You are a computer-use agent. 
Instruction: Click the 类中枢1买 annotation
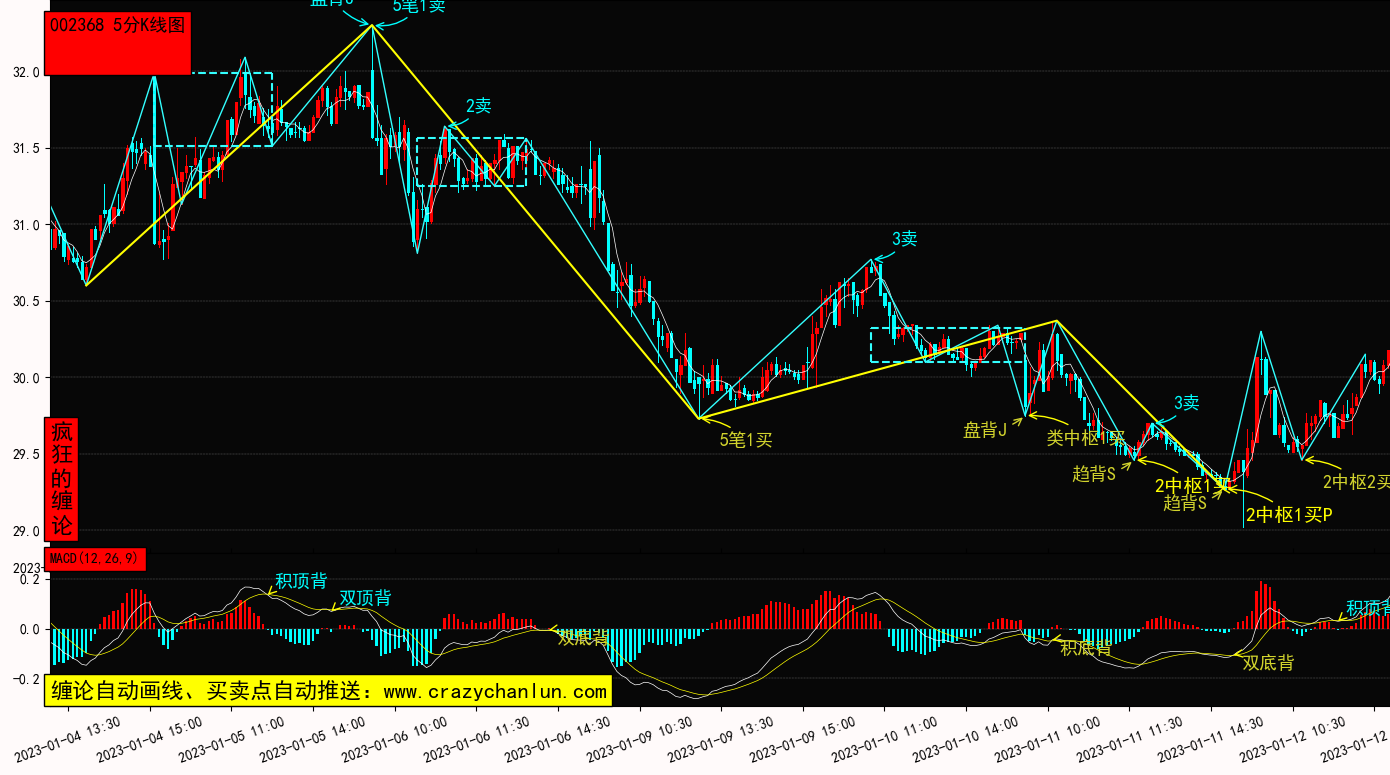[1086, 437]
